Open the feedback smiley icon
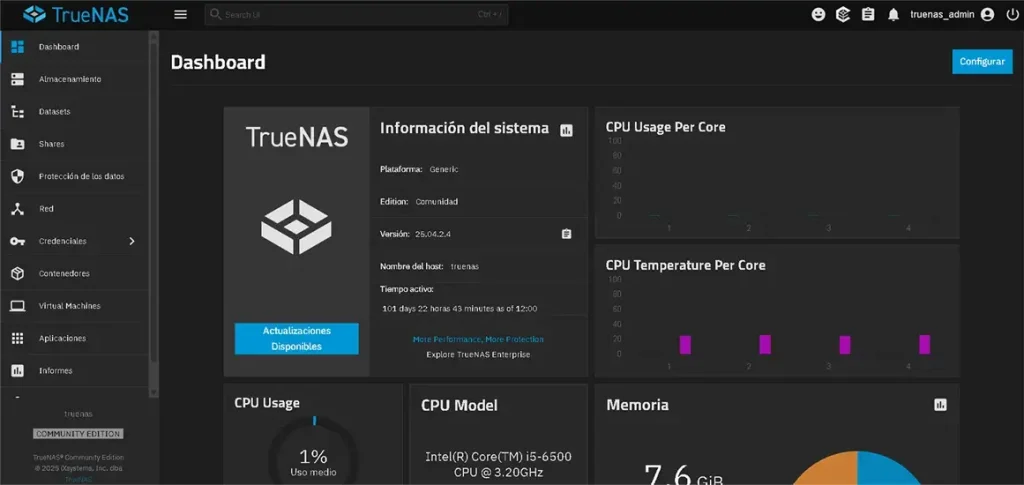Image resolution: width=1024 pixels, height=485 pixels. click(818, 14)
